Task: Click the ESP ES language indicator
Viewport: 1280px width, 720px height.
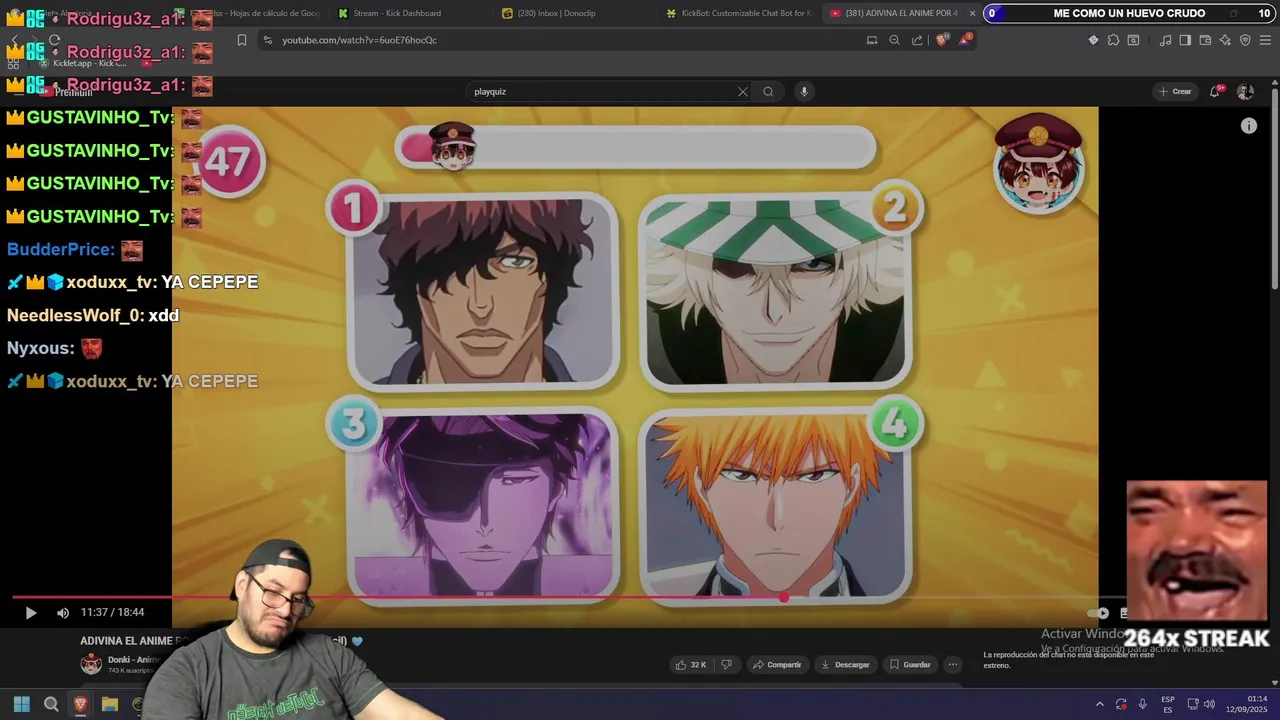Action: click(x=1168, y=704)
